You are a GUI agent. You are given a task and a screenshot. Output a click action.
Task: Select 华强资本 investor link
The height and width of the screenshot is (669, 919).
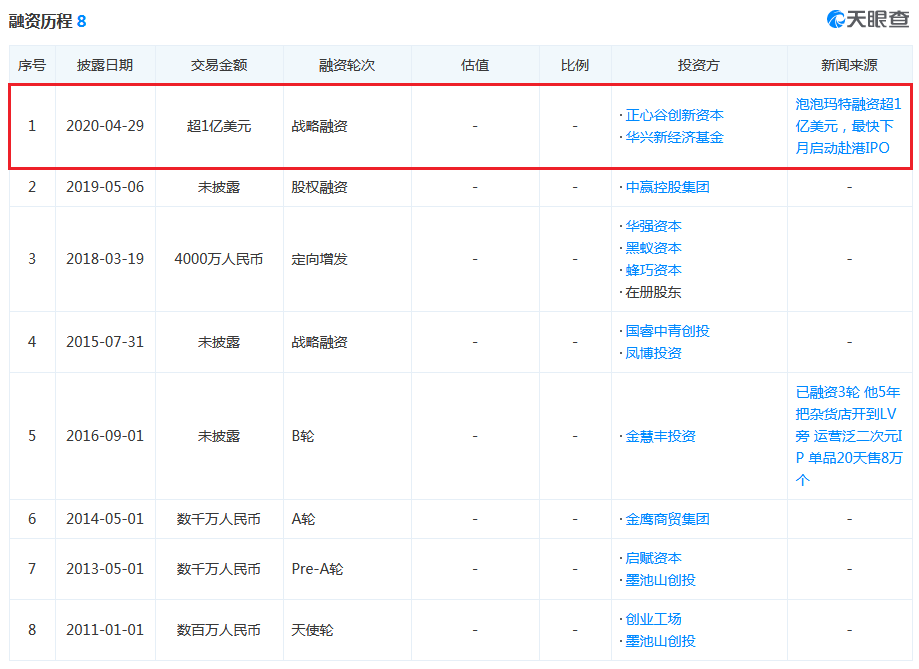[x=653, y=226]
